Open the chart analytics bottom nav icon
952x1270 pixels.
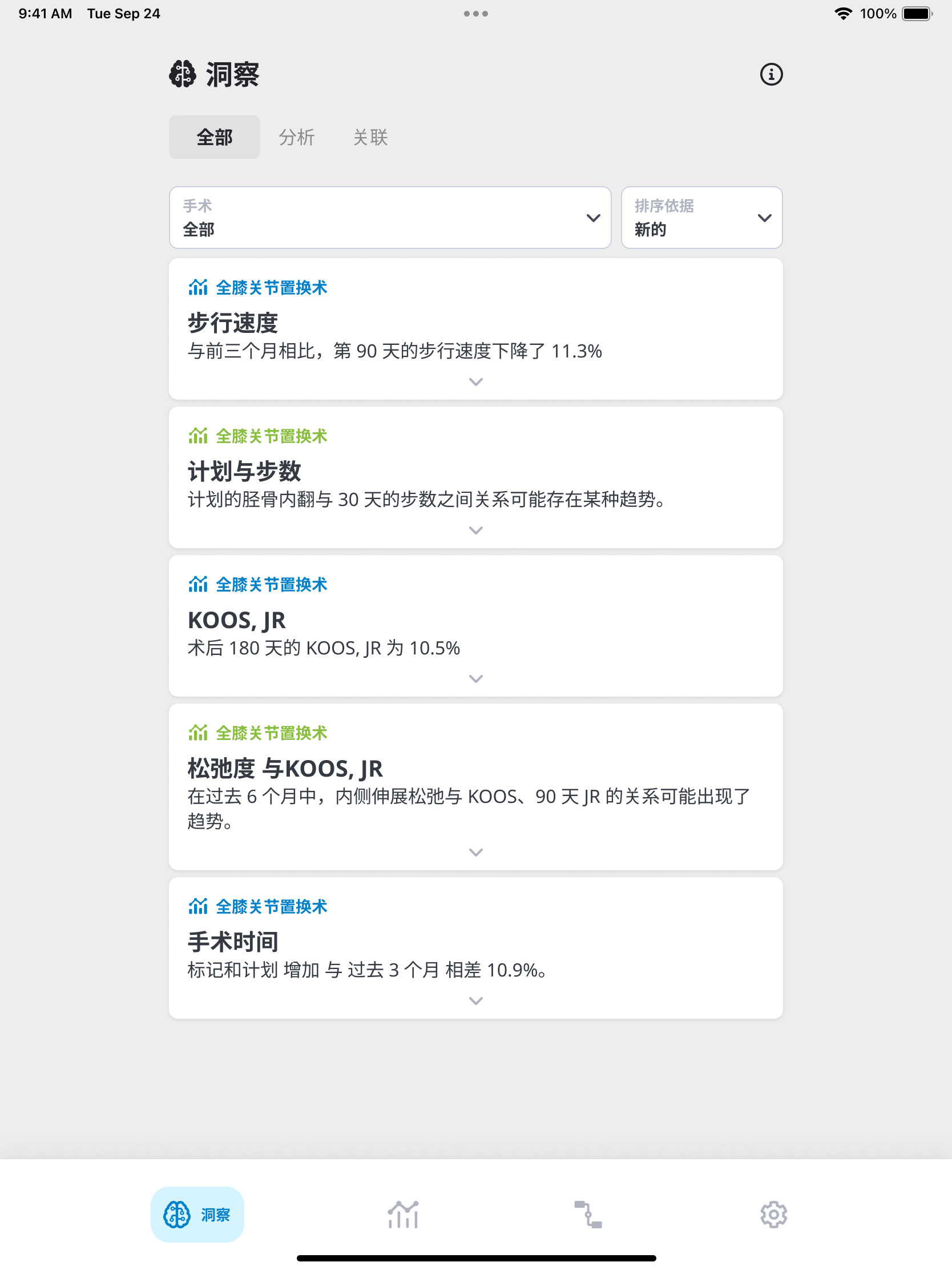[403, 1214]
